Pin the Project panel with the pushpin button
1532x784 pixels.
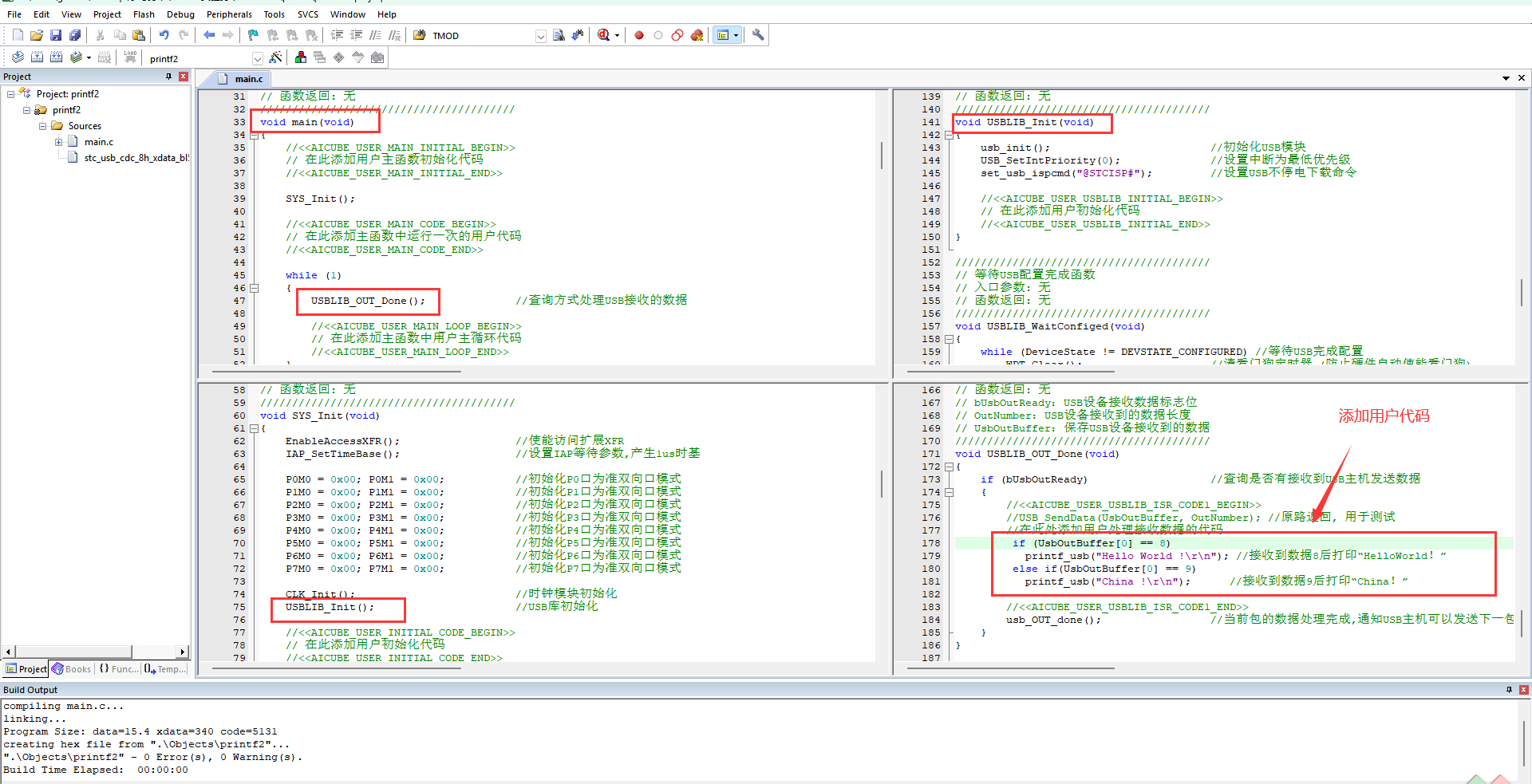[x=168, y=77]
